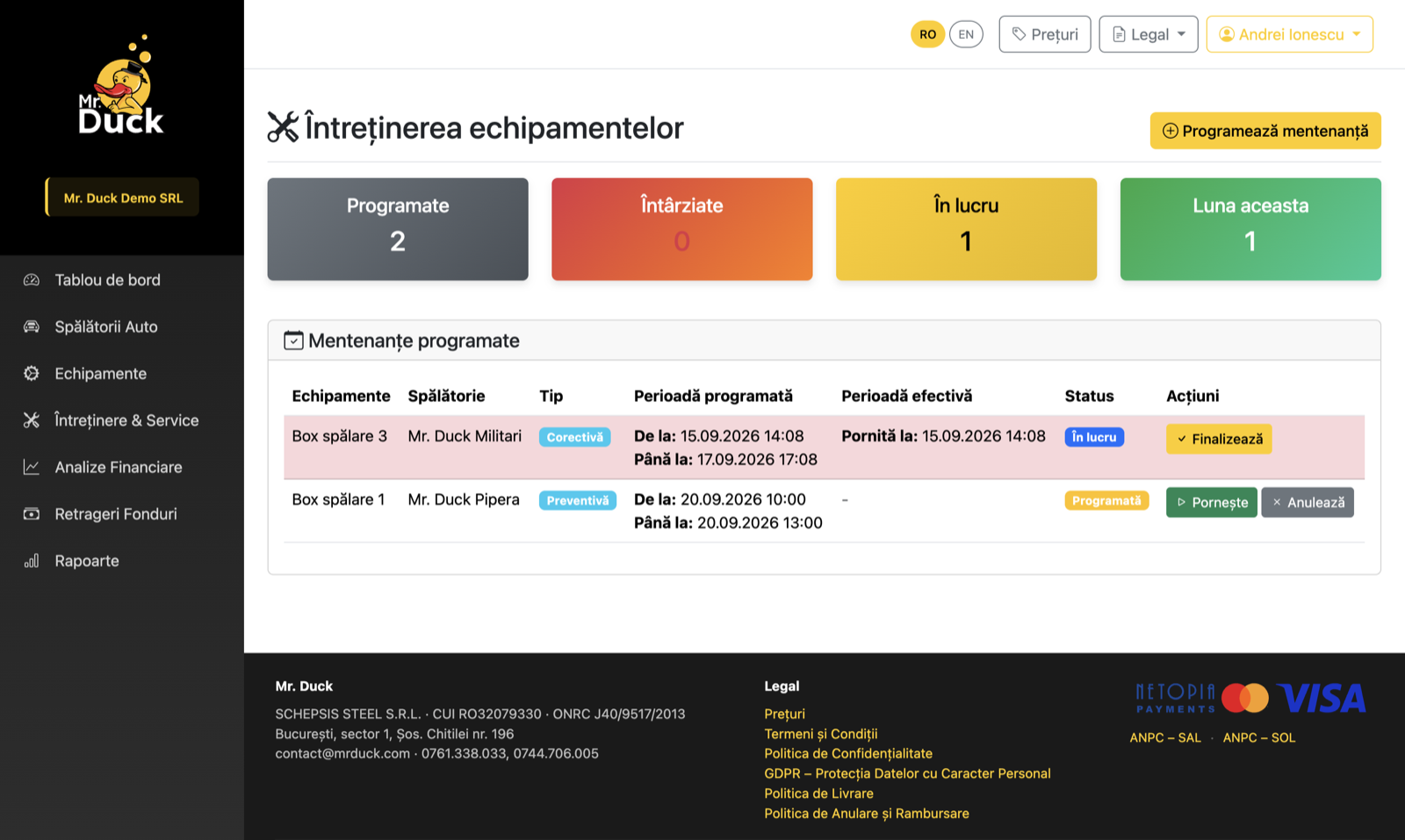Click the Rapoarte bar chart icon
Image resolution: width=1405 pixels, height=840 pixels.
click(x=32, y=561)
